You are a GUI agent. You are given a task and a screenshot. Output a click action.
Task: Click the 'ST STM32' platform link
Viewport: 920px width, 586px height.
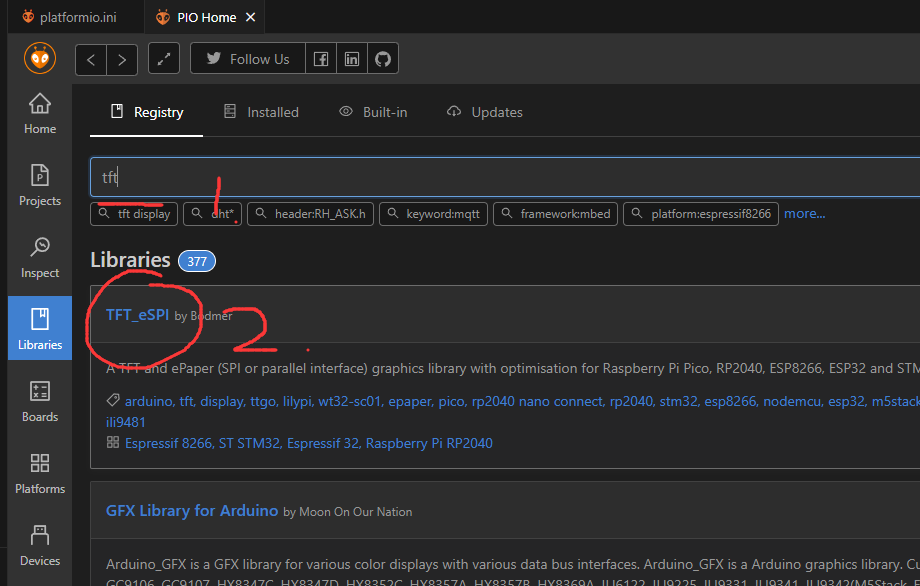point(249,443)
